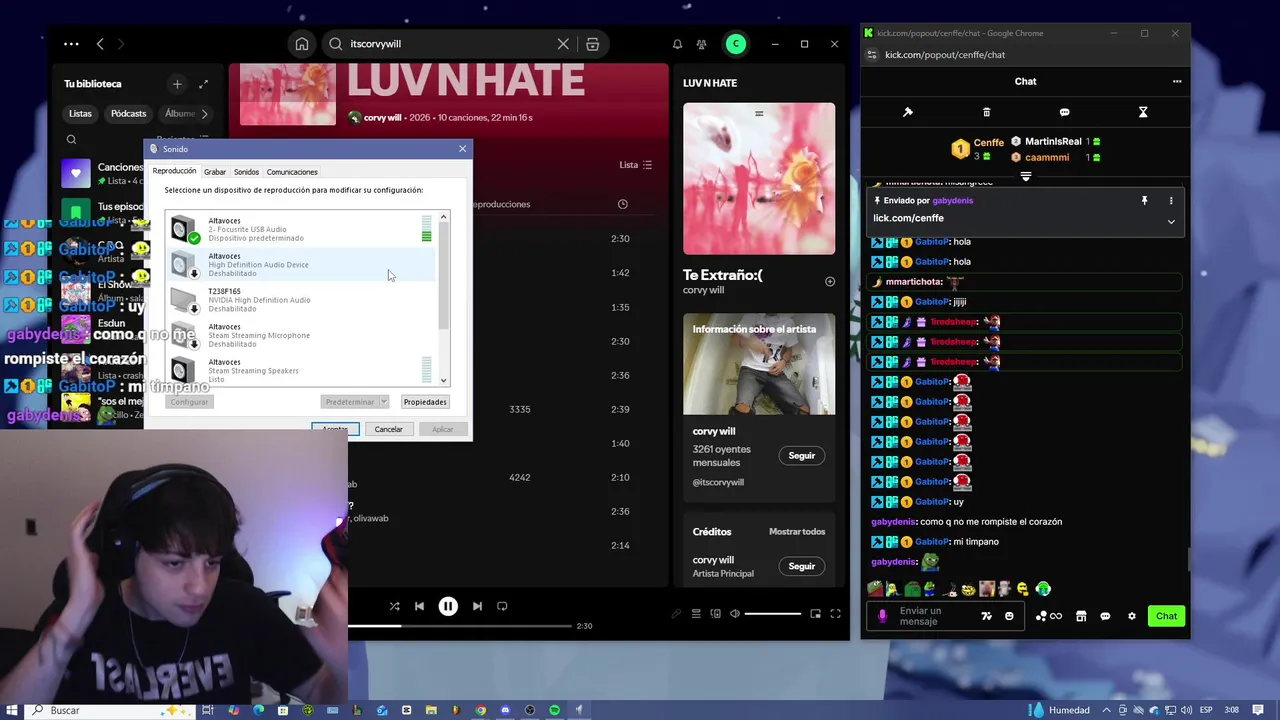Open connect to a device
Image resolution: width=1280 pixels, height=720 pixels.
(x=715, y=614)
